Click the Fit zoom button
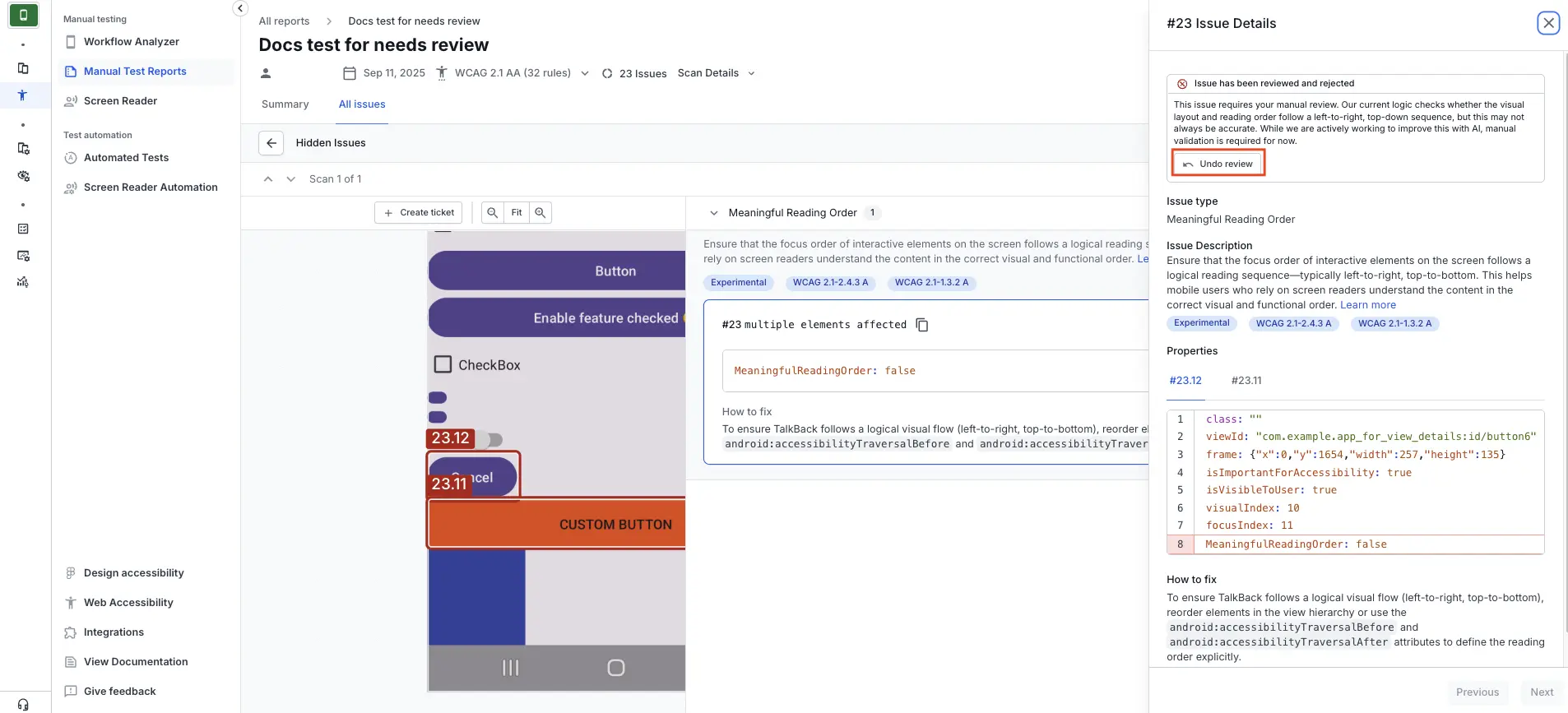 (x=516, y=213)
